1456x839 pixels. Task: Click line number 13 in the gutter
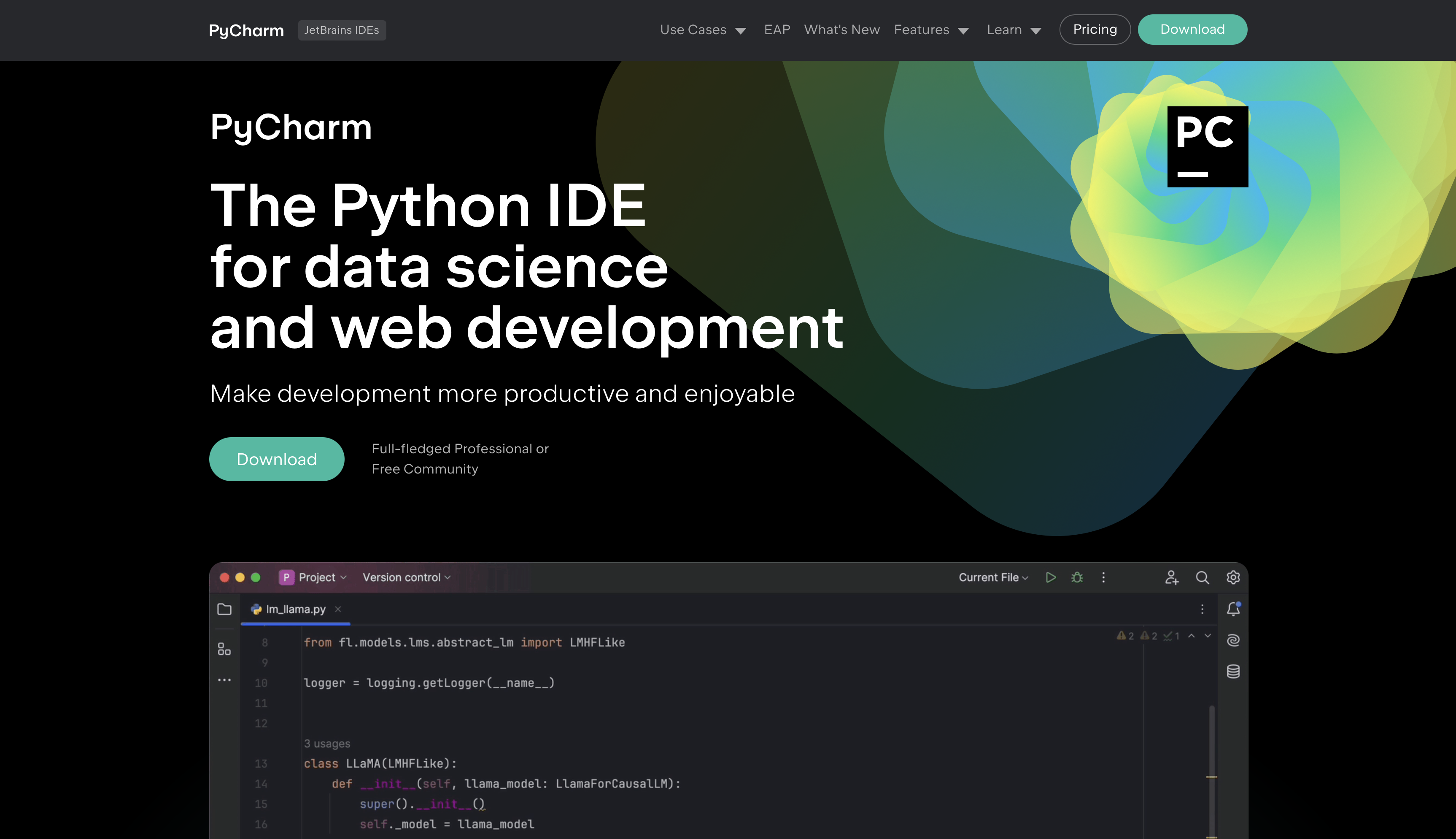261,763
